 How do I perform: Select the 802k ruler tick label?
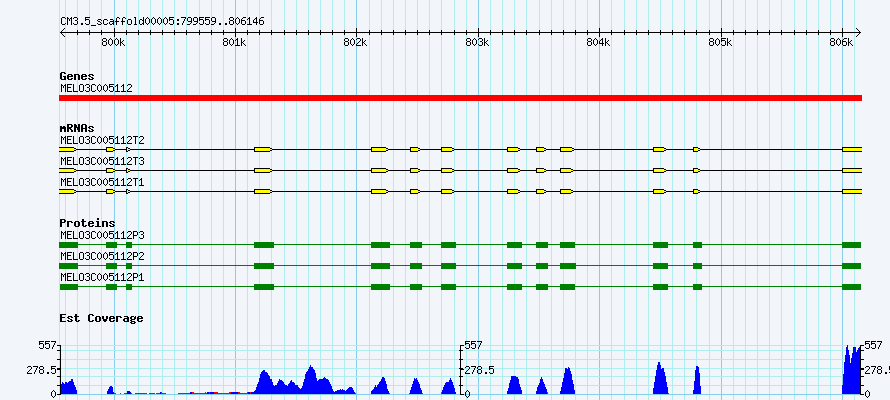(x=356, y=43)
